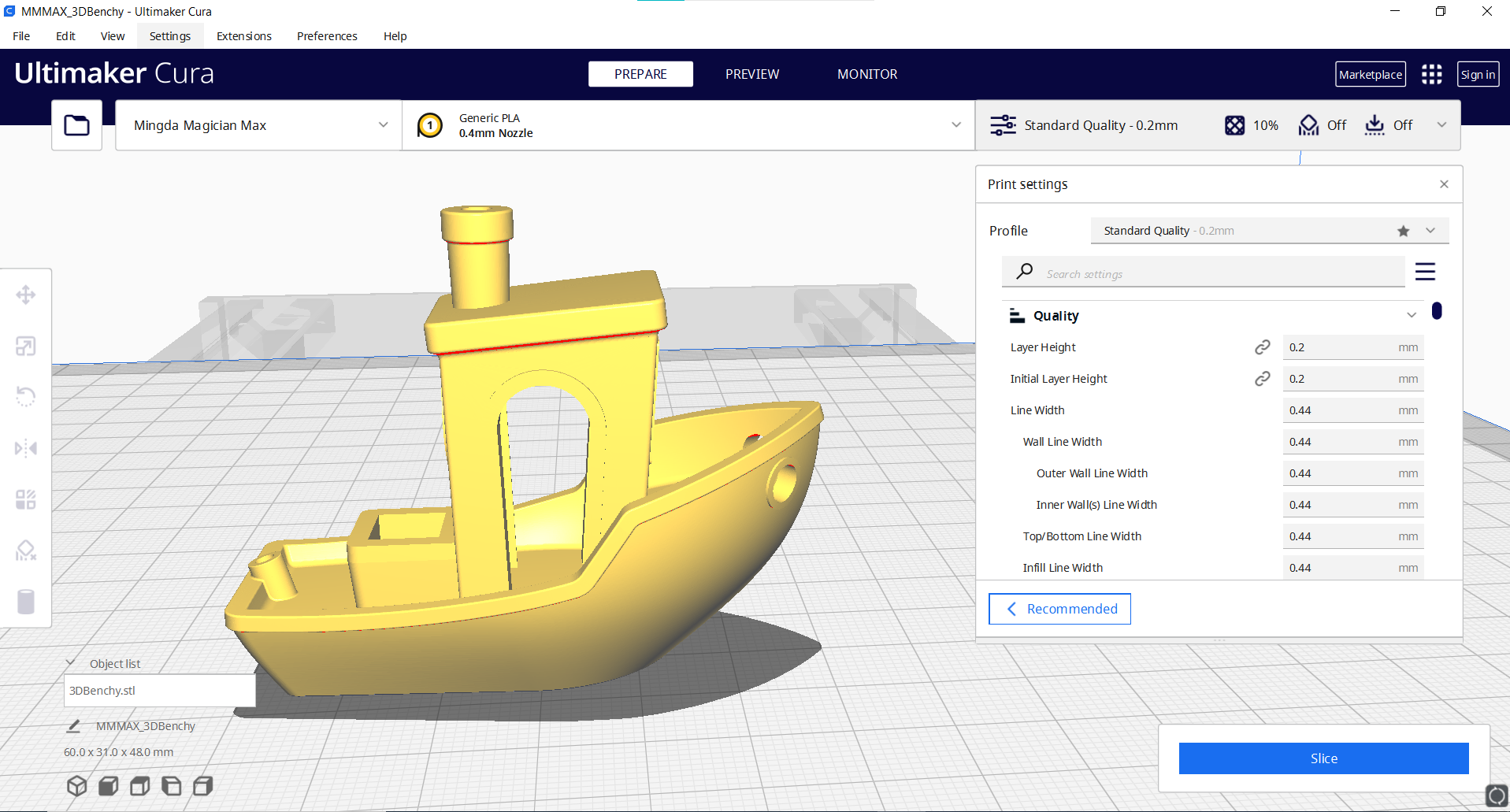Open the View menu
This screenshot has height=812, width=1510.
[113, 36]
